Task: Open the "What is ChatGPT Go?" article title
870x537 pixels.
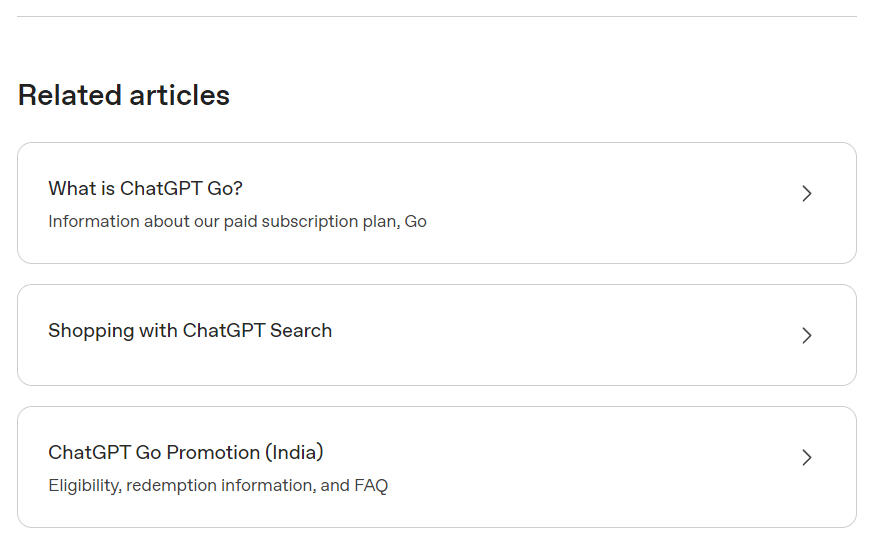Action: coord(145,188)
